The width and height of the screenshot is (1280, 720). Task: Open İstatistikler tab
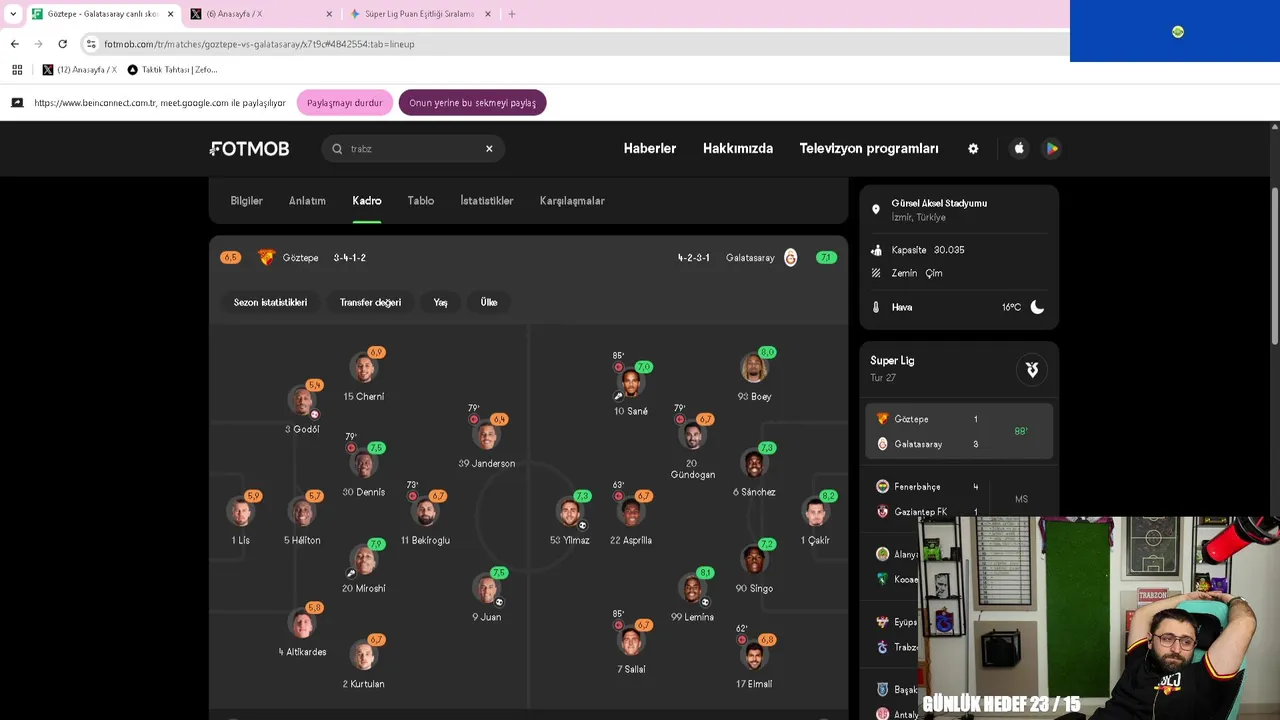coord(486,201)
